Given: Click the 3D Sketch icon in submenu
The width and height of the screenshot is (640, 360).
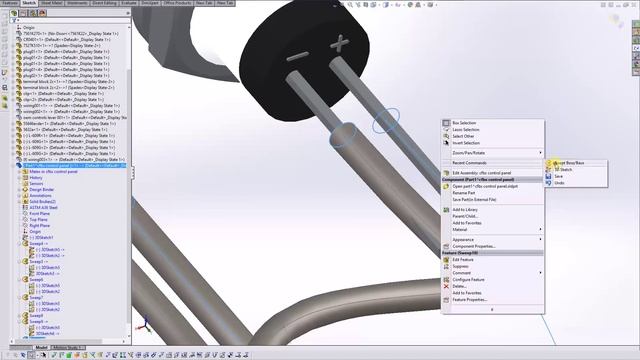Looking at the screenshot, I should 548,169.
